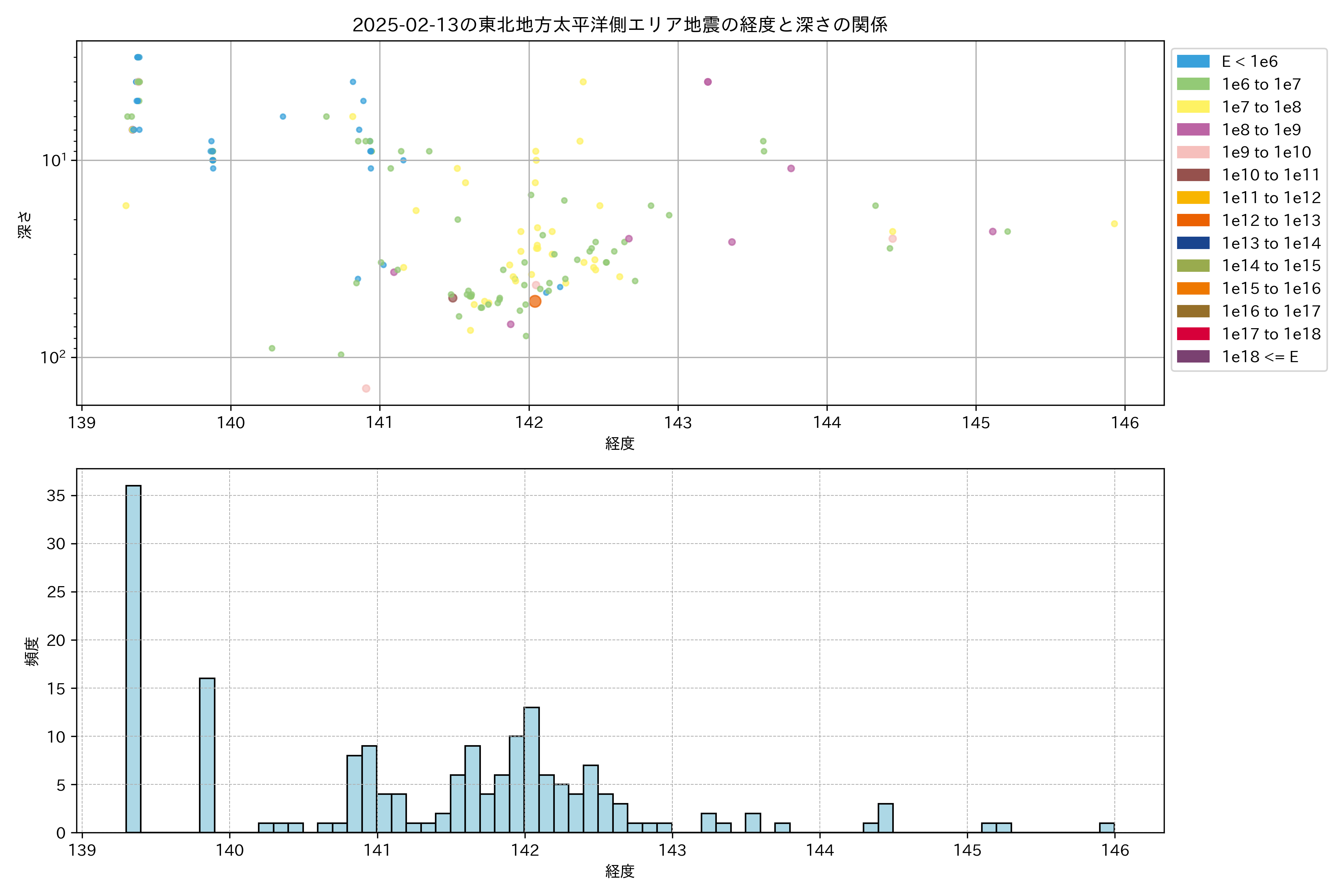Screen dimensions: 1344x896
Task: Click the blue 'E < 1e6' legend swatch
Action: [x=1193, y=62]
